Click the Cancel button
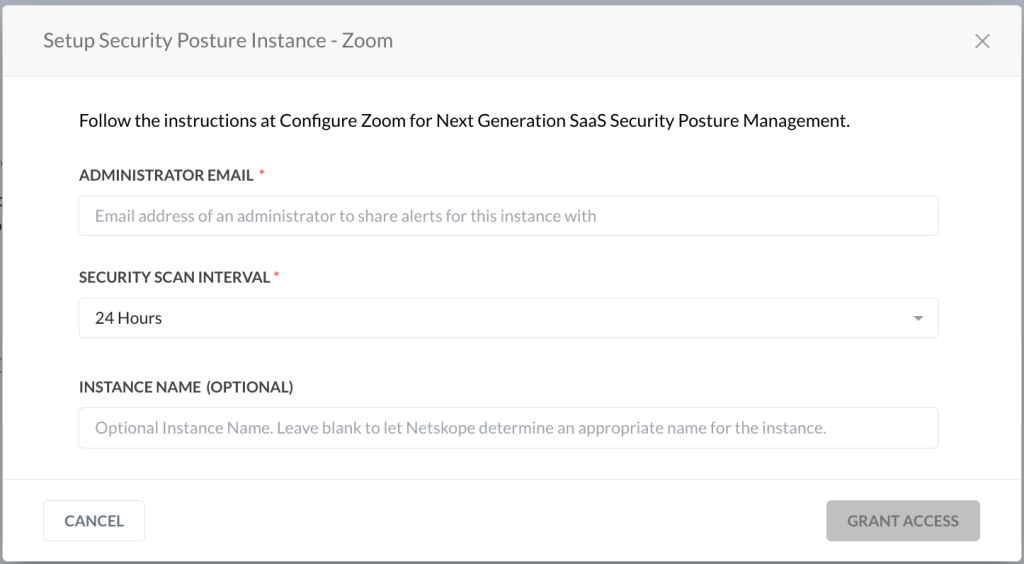The width and height of the screenshot is (1024, 564). 94,521
